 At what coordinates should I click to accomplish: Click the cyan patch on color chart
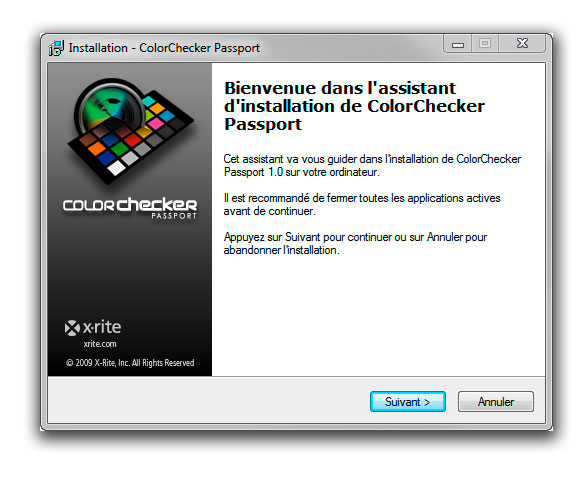coord(149,101)
